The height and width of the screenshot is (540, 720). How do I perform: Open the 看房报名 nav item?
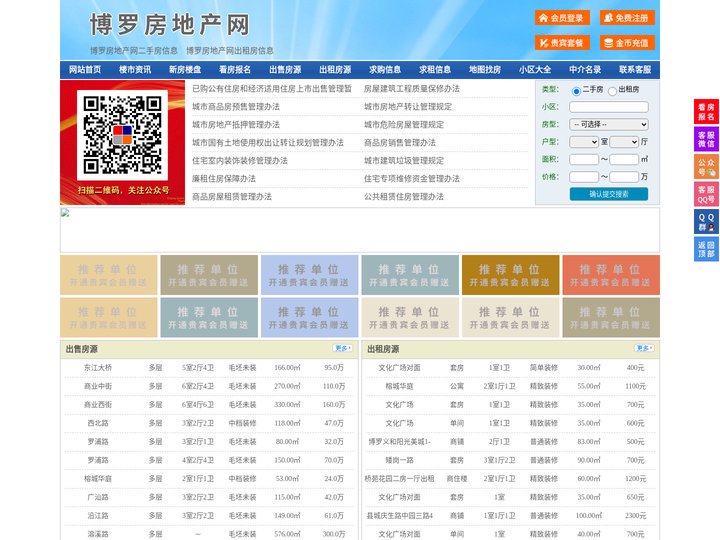coord(235,70)
